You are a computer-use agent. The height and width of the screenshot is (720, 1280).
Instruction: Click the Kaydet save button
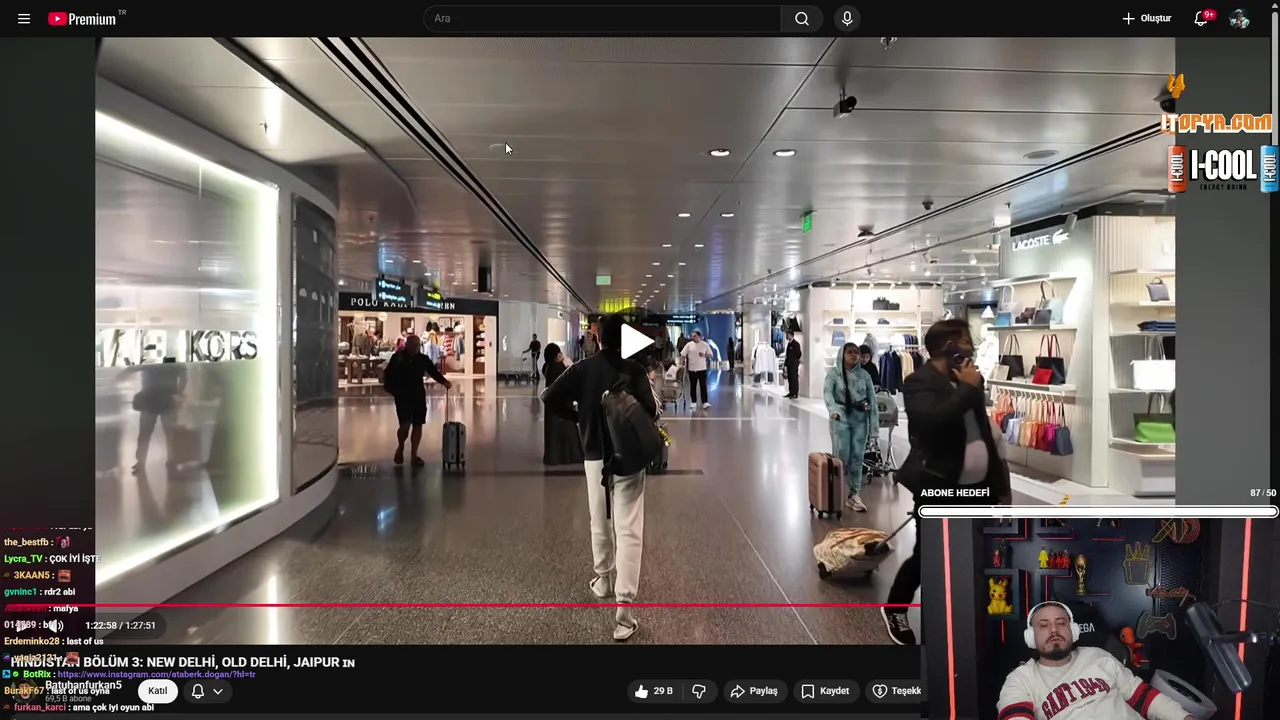[825, 691]
